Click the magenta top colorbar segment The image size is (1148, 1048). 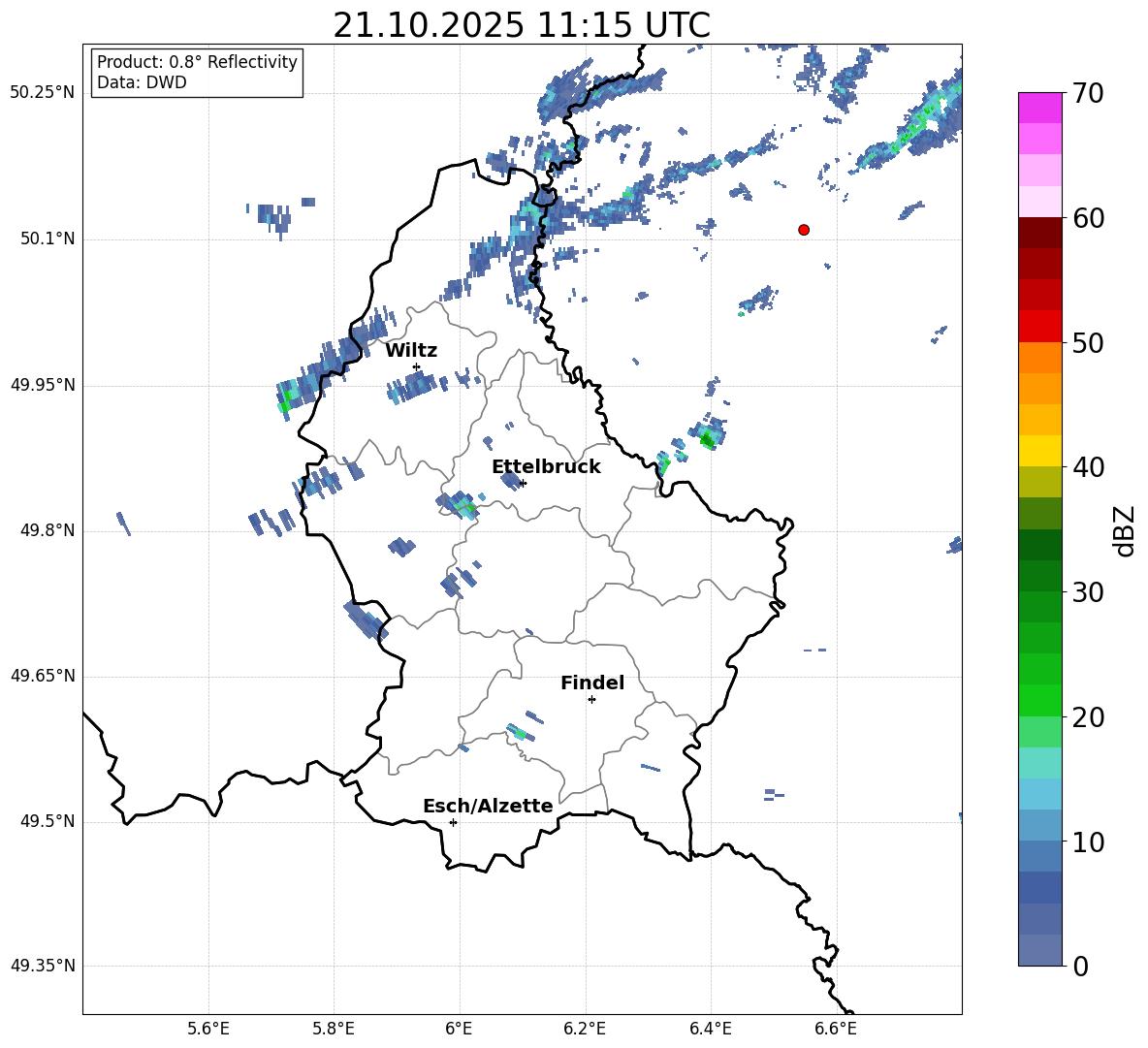1039,108
